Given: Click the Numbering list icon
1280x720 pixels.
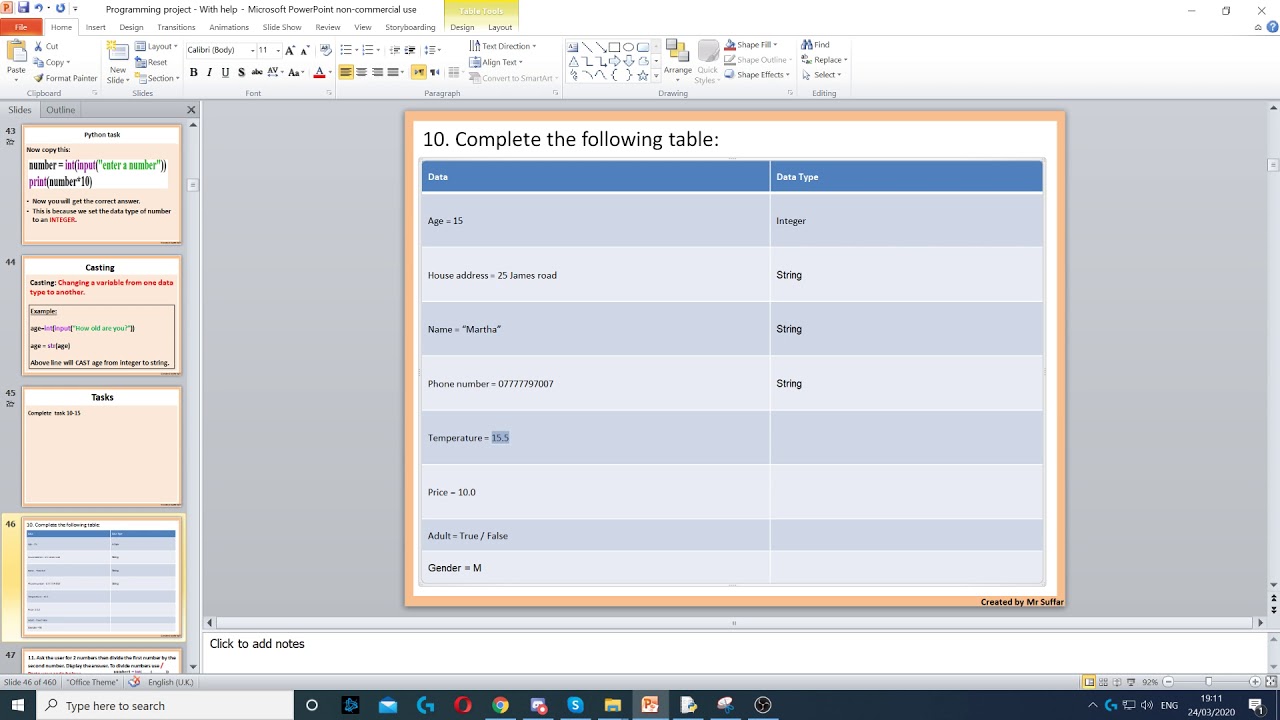Looking at the screenshot, I should [367, 50].
